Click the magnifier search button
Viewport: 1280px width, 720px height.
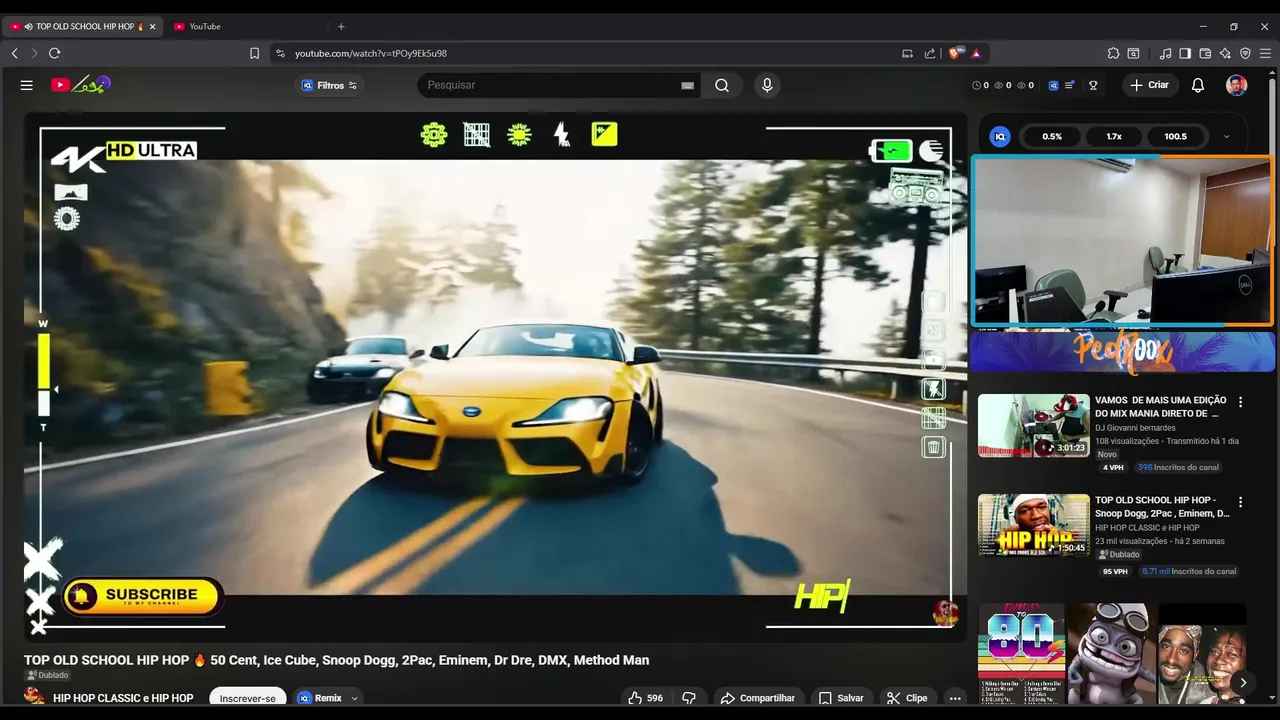[722, 85]
